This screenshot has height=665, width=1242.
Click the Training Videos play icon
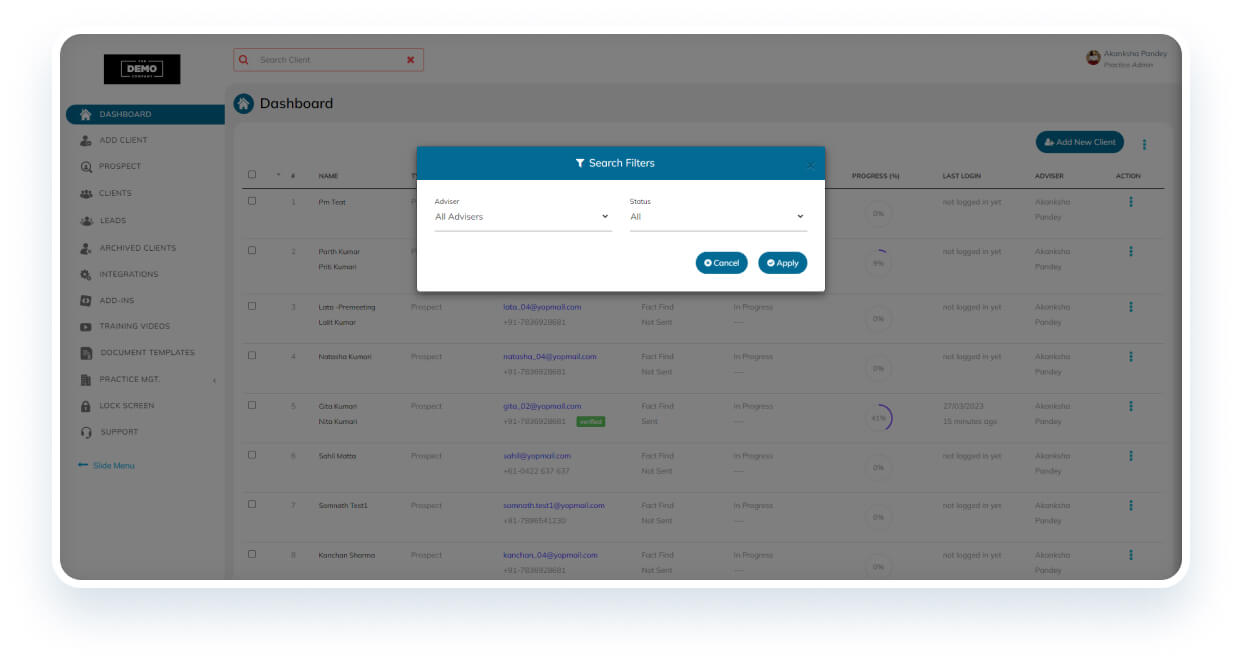(x=86, y=327)
